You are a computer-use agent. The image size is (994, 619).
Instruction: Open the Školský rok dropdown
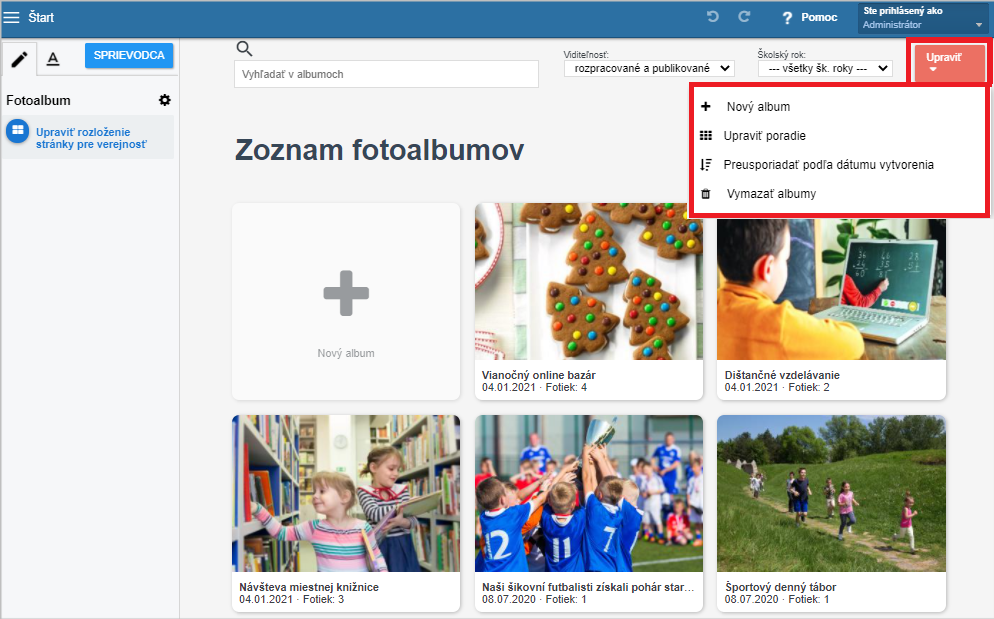825,68
